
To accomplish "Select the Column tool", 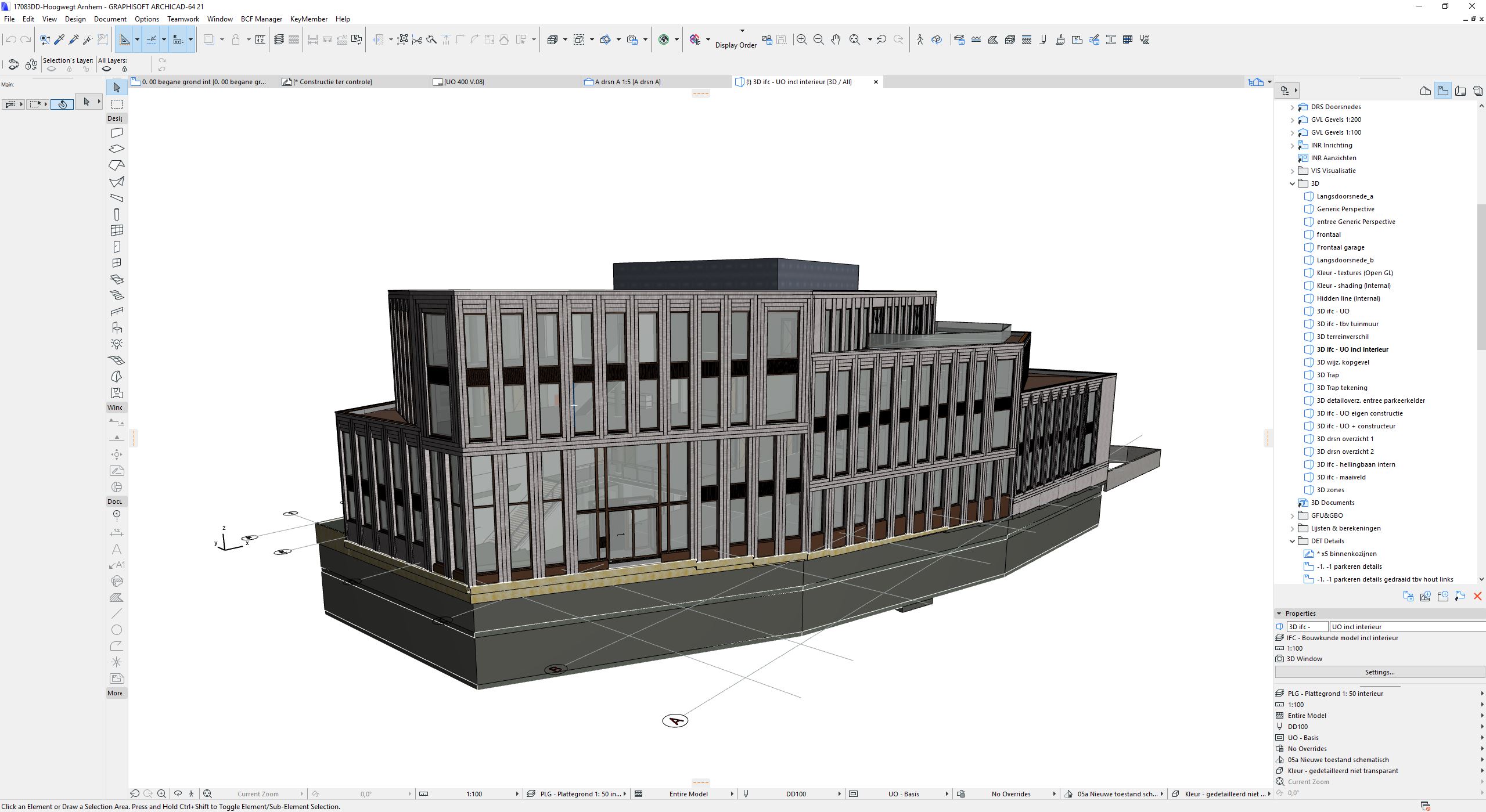I will point(117,214).
